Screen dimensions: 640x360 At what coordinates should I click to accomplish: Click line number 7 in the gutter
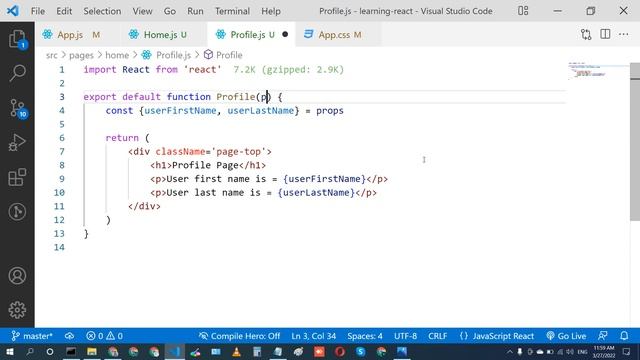62,151
